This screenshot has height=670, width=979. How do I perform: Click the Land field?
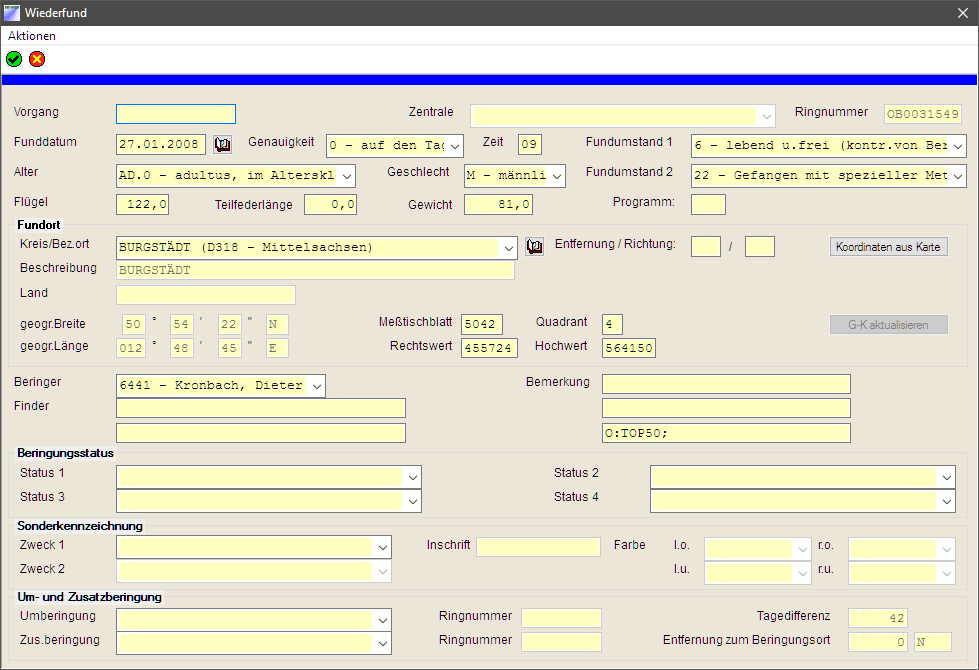coord(206,295)
